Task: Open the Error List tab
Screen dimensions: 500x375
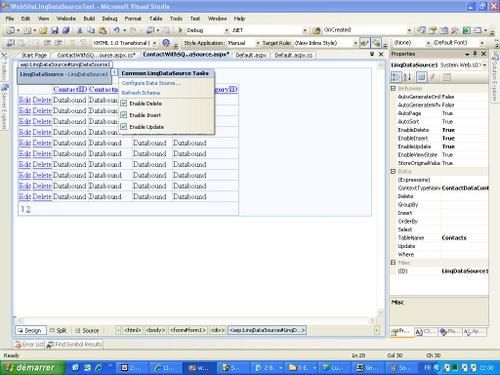Action: pos(29,344)
